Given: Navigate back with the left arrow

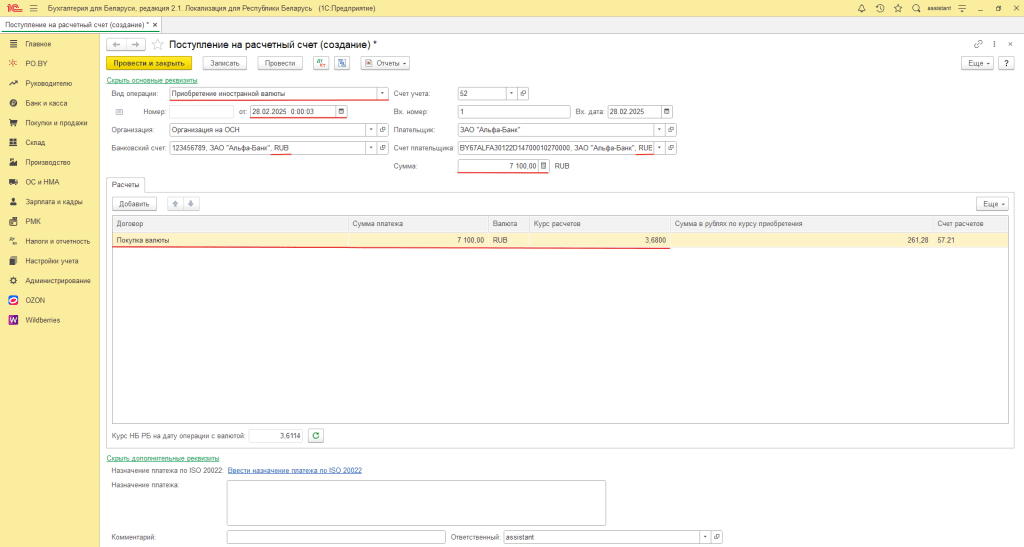Looking at the screenshot, I should [x=116, y=44].
